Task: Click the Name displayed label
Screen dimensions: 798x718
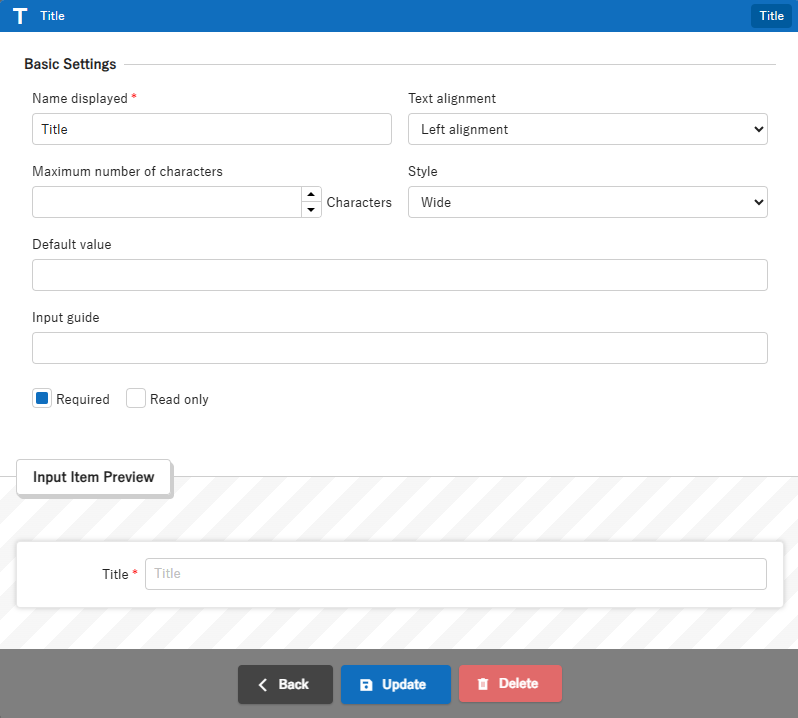Action: click(80, 98)
